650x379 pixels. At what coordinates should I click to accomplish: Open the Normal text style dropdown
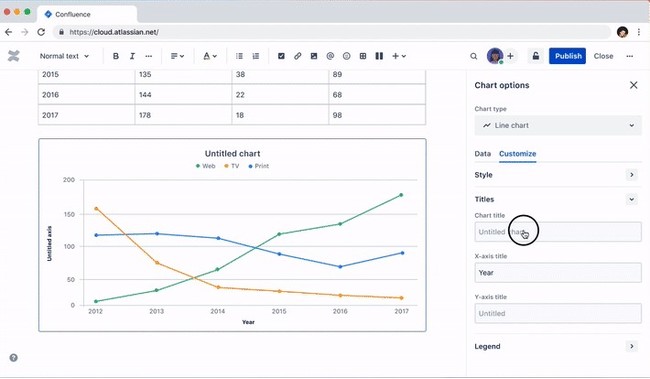click(64, 56)
